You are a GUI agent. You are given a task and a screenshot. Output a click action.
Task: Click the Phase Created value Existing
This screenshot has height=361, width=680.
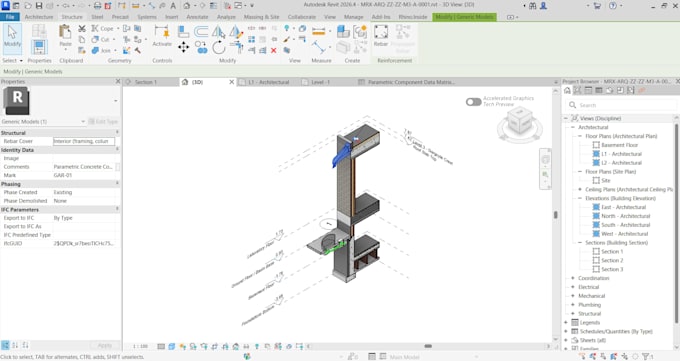[84, 192]
